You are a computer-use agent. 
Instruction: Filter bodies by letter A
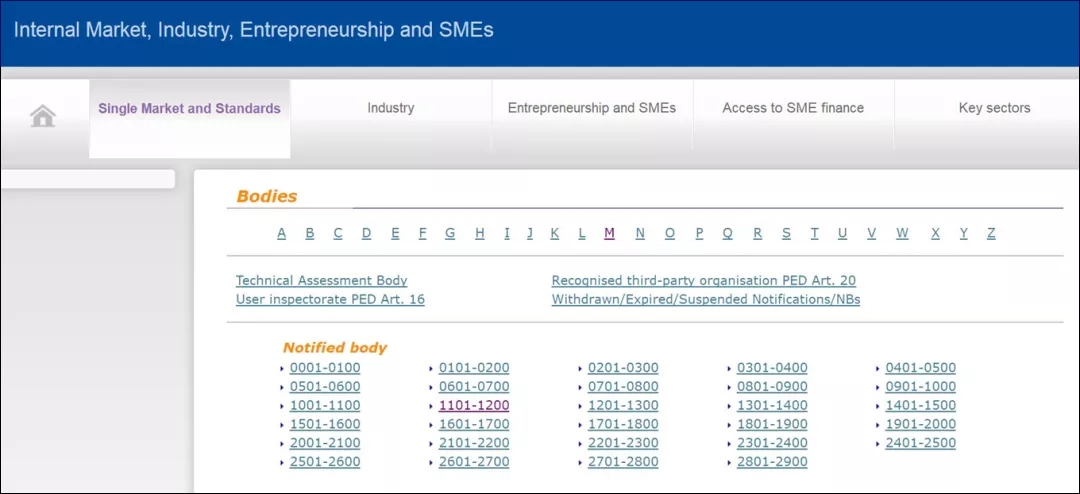282,233
